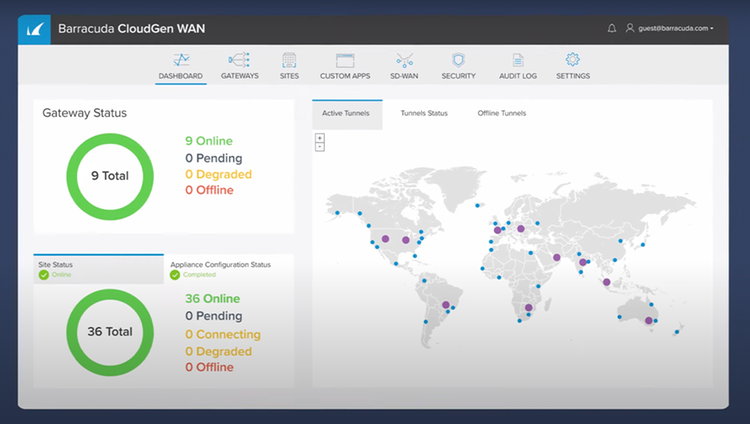Select the Active Tunnels tab
Screen dimensions: 750x424
[347, 114]
